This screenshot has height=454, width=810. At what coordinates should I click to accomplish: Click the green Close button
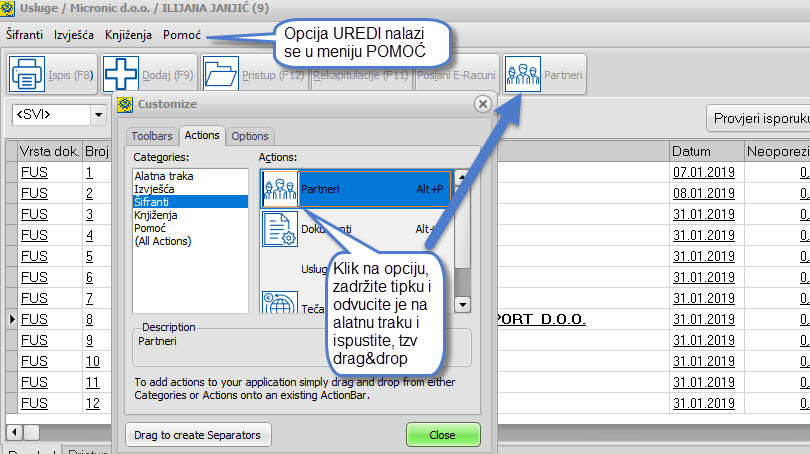[442, 435]
